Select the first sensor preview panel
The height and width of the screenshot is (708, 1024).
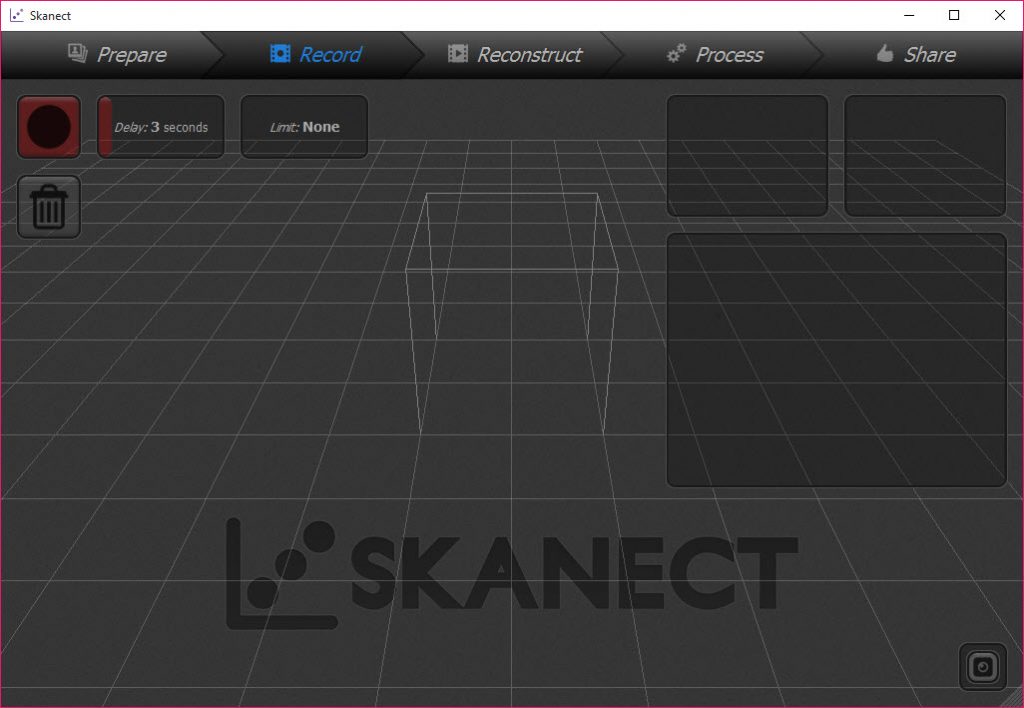tap(747, 155)
